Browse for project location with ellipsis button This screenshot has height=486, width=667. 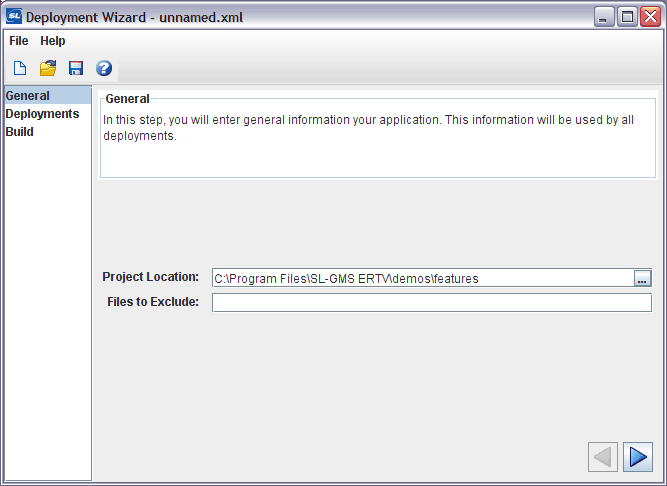(x=642, y=279)
